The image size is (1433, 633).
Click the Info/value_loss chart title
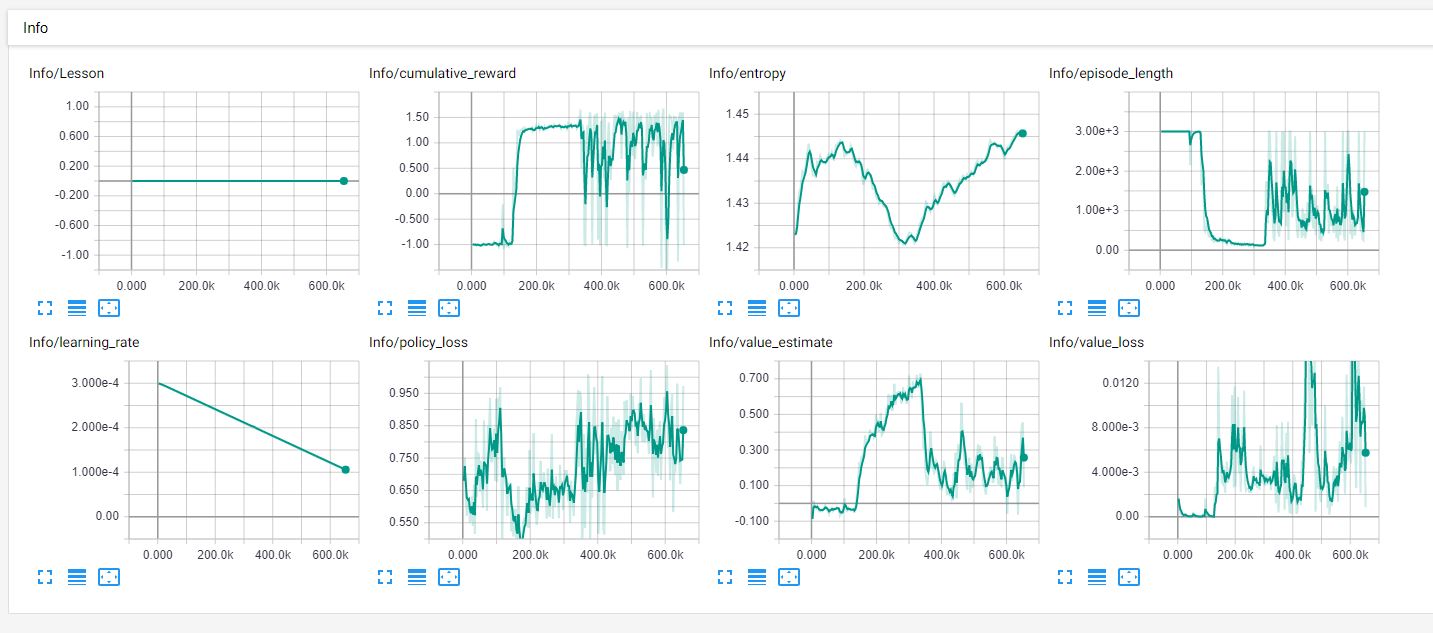[1096, 342]
